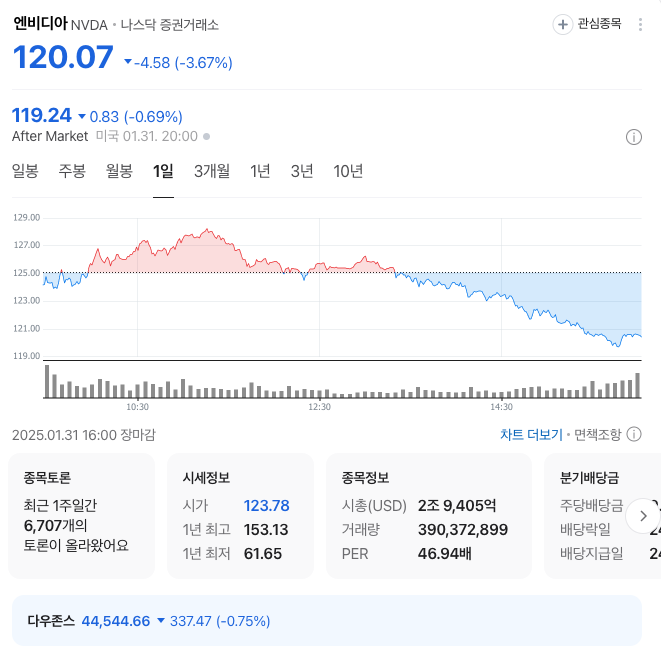The height and width of the screenshot is (662, 661).
Task: Click the 10:30 marker on chart axis
Action: coord(138,407)
